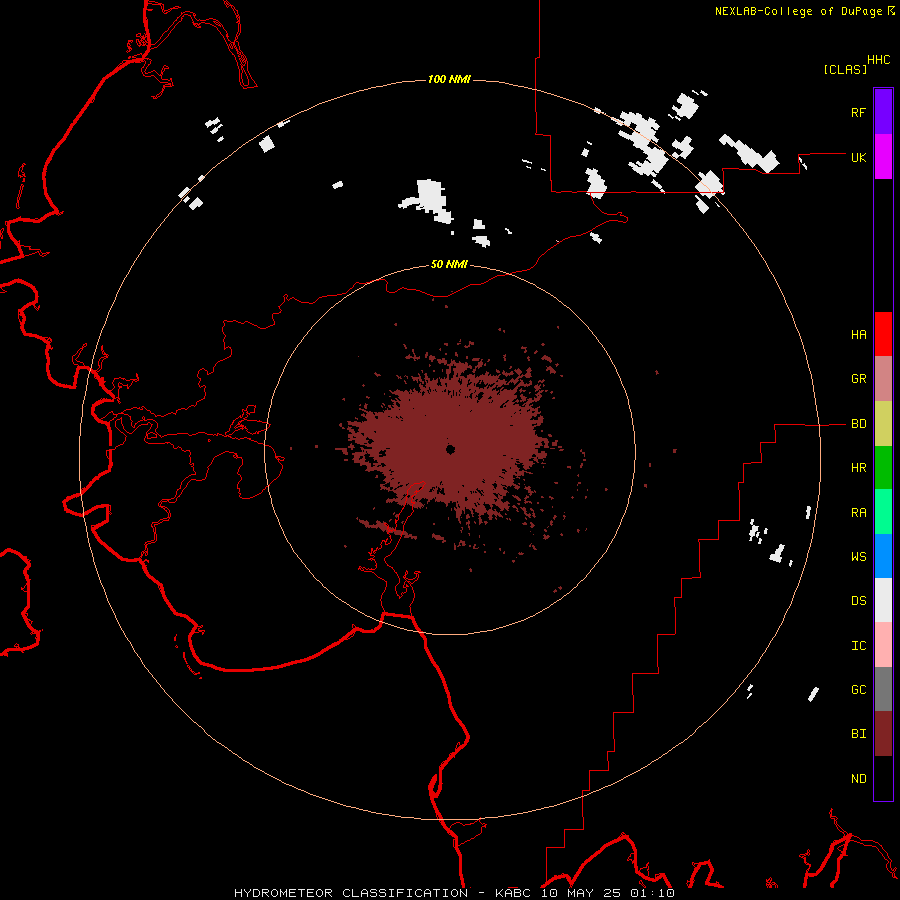The width and height of the screenshot is (900, 900).
Task: Click the 01:10 timestamp text
Action: [x=651, y=893]
